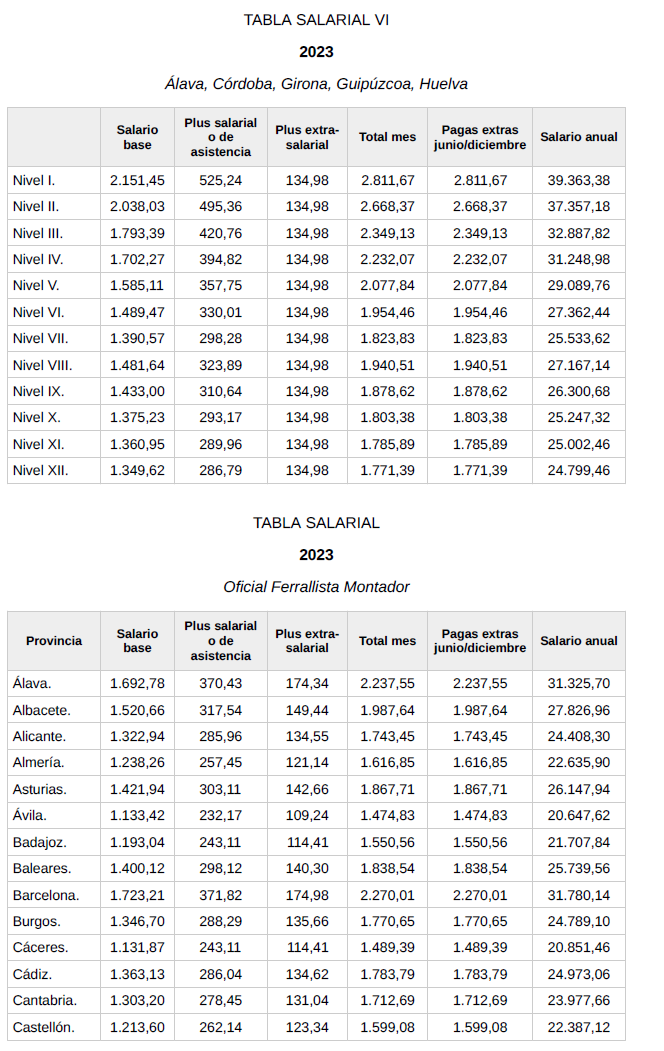
Task: Click Cádiz salario anual 24.973,06
Action: point(578,974)
